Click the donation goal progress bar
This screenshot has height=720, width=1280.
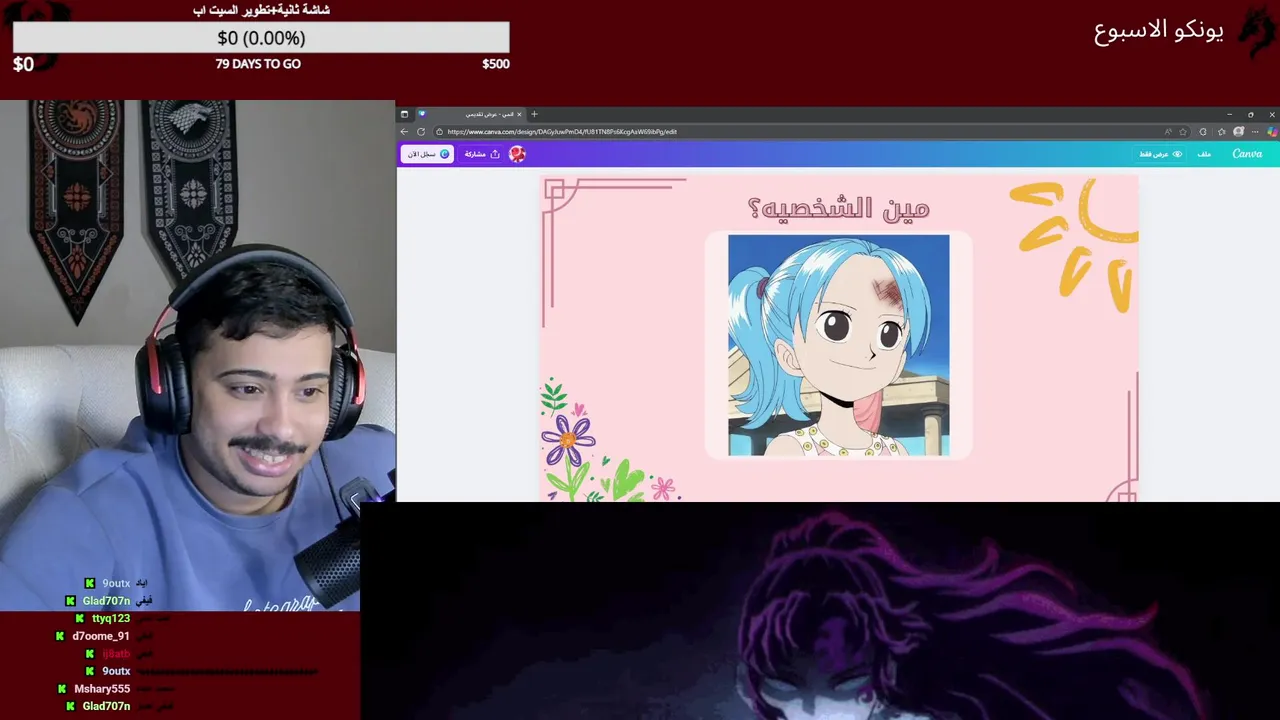tap(261, 38)
